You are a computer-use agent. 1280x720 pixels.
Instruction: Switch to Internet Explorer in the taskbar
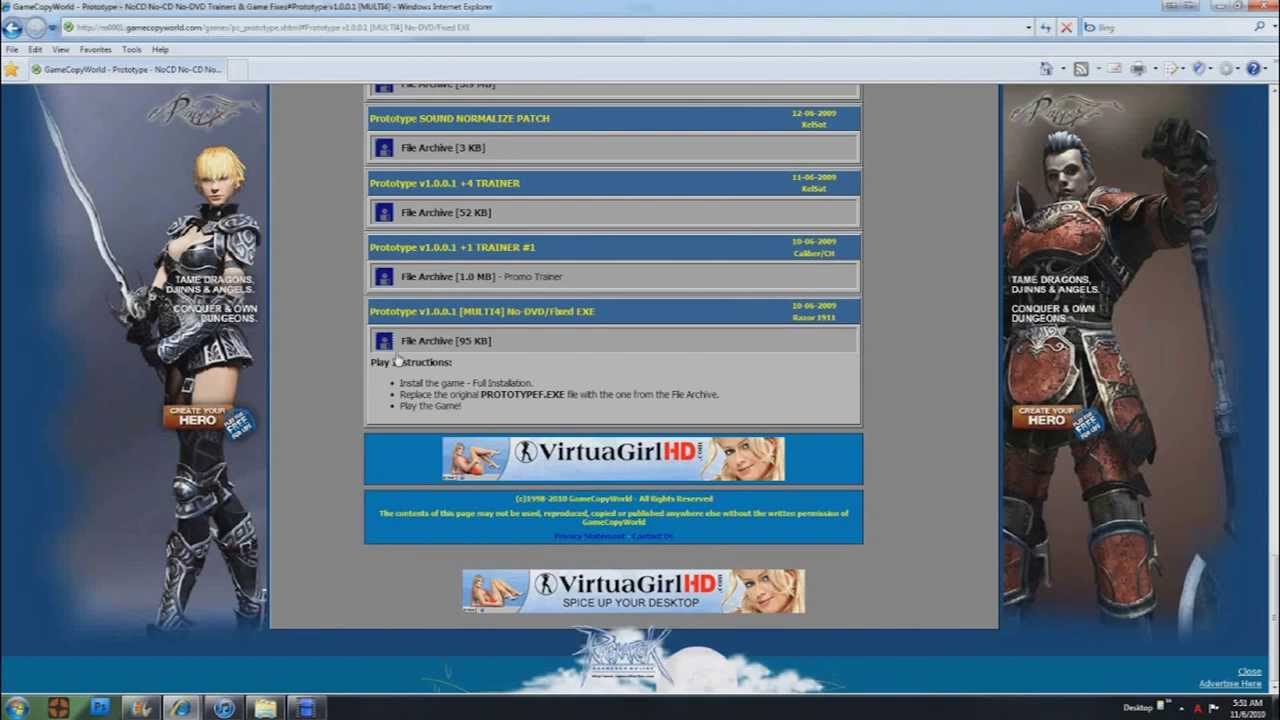(x=182, y=708)
